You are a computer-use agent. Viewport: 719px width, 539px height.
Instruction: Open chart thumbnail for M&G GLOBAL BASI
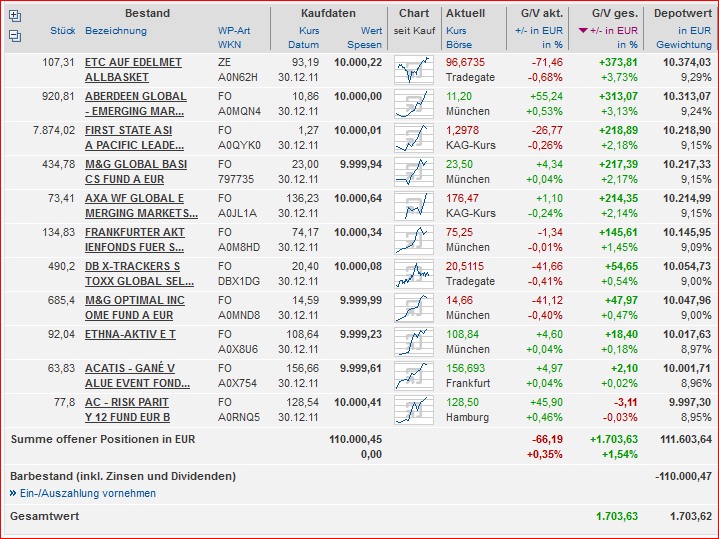click(414, 172)
